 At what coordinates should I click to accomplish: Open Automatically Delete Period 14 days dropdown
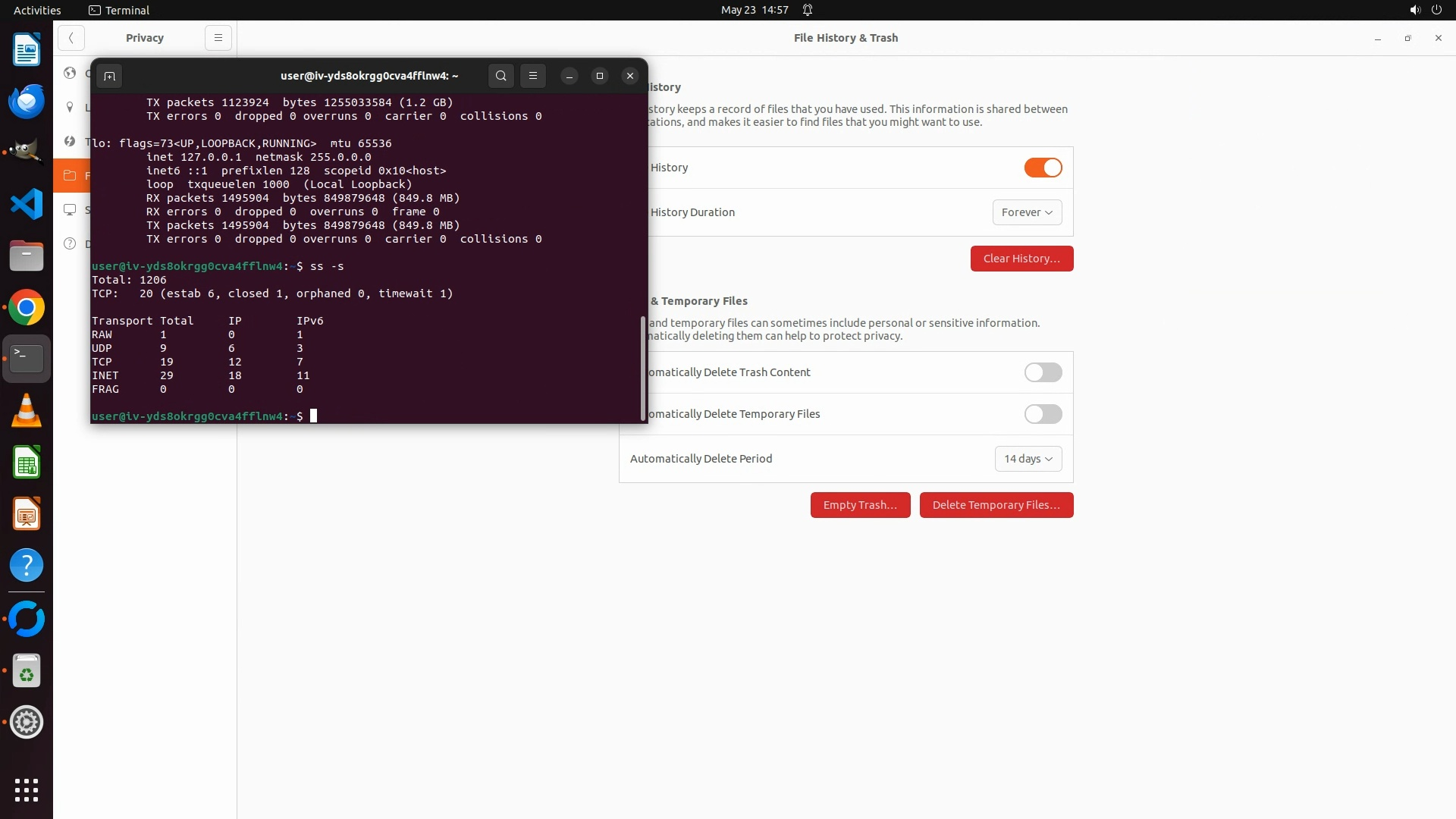coord(1028,459)
